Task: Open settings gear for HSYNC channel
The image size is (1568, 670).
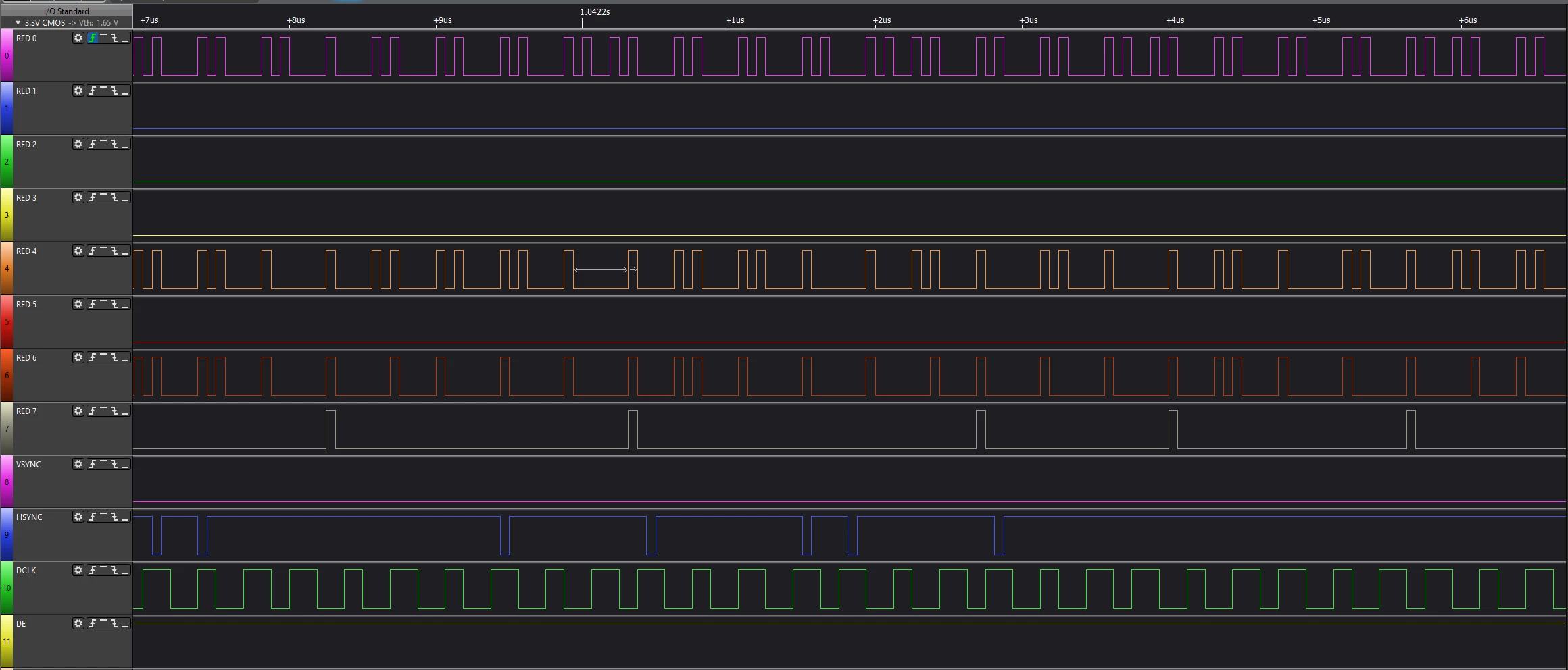Action: click(x=78, y=517)
